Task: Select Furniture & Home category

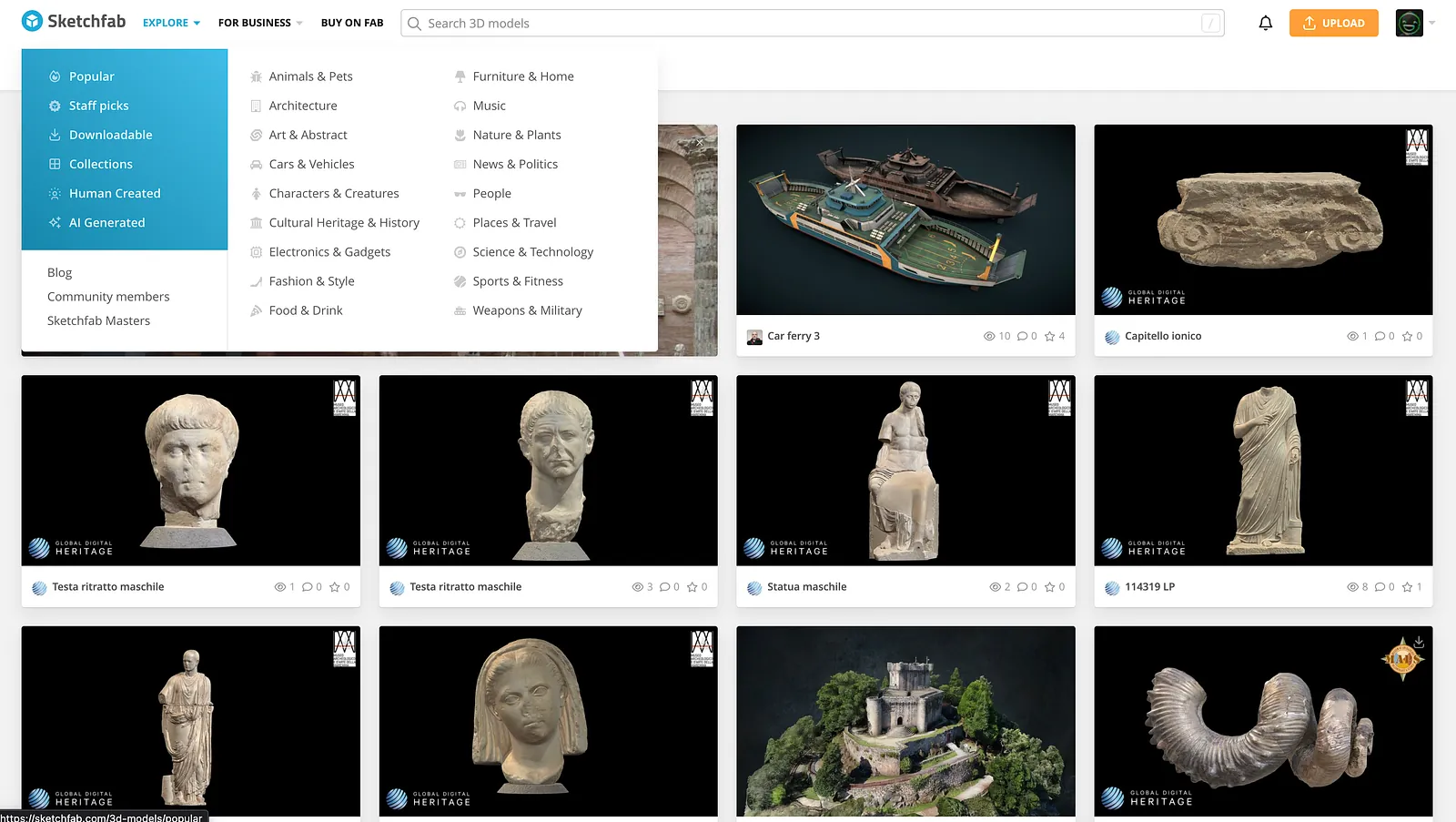Action: click(x=523, y=76)
